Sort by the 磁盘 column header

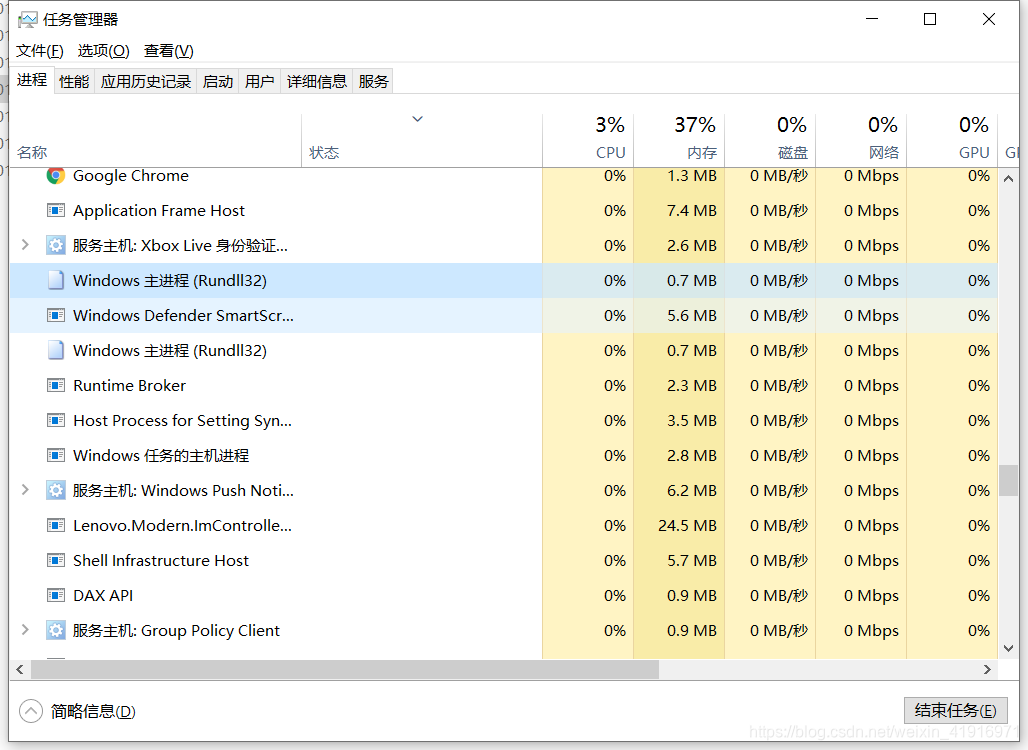770,140
